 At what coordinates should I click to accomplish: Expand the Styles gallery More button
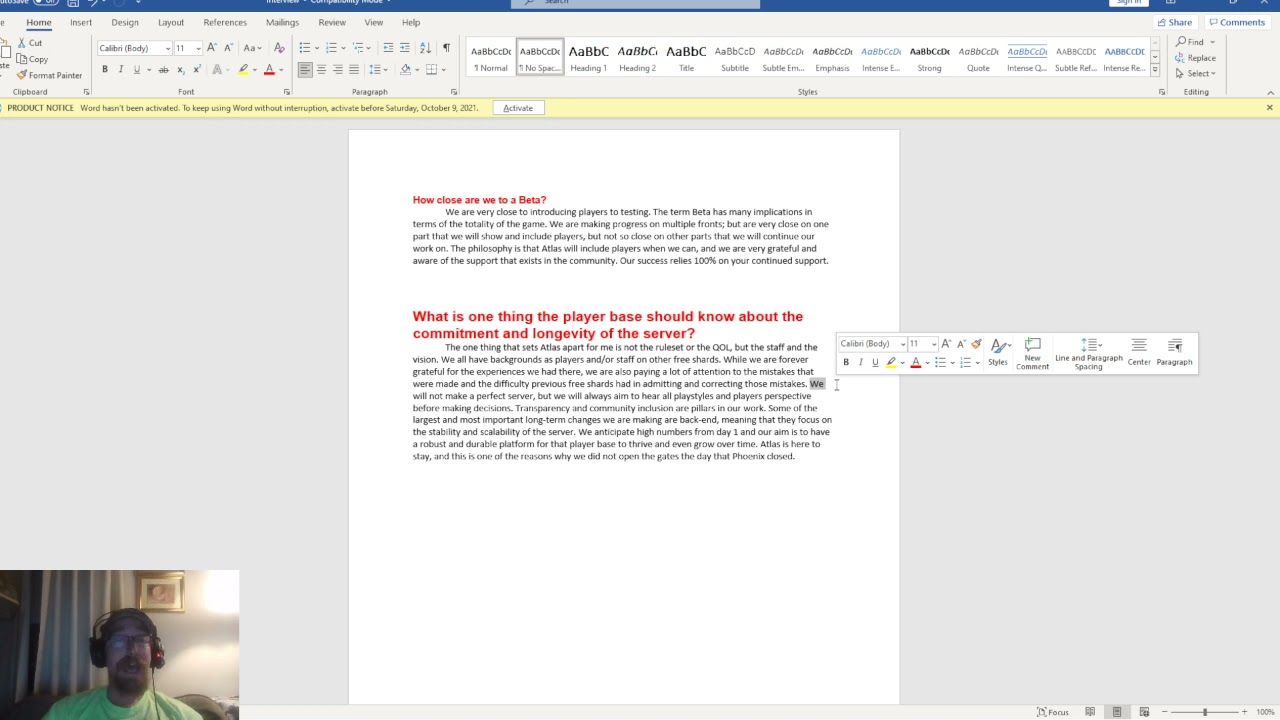point(1155,71)
